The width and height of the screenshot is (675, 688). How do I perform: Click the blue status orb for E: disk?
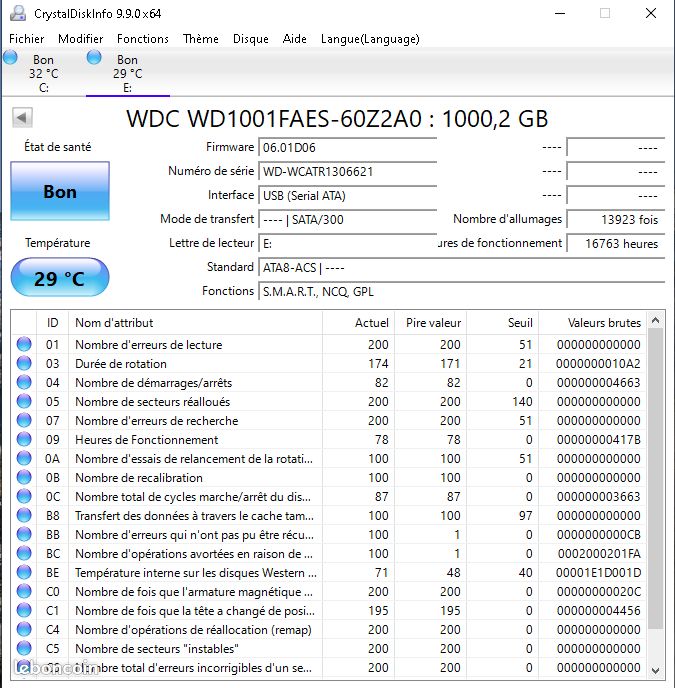(x=94, y=57)
